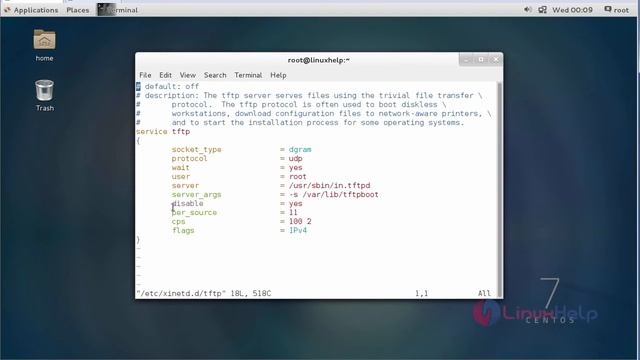Screen dimensions: 640x360
Task: Minimize the terminal window
Action: pyautogui.click(x=467, y=60)
